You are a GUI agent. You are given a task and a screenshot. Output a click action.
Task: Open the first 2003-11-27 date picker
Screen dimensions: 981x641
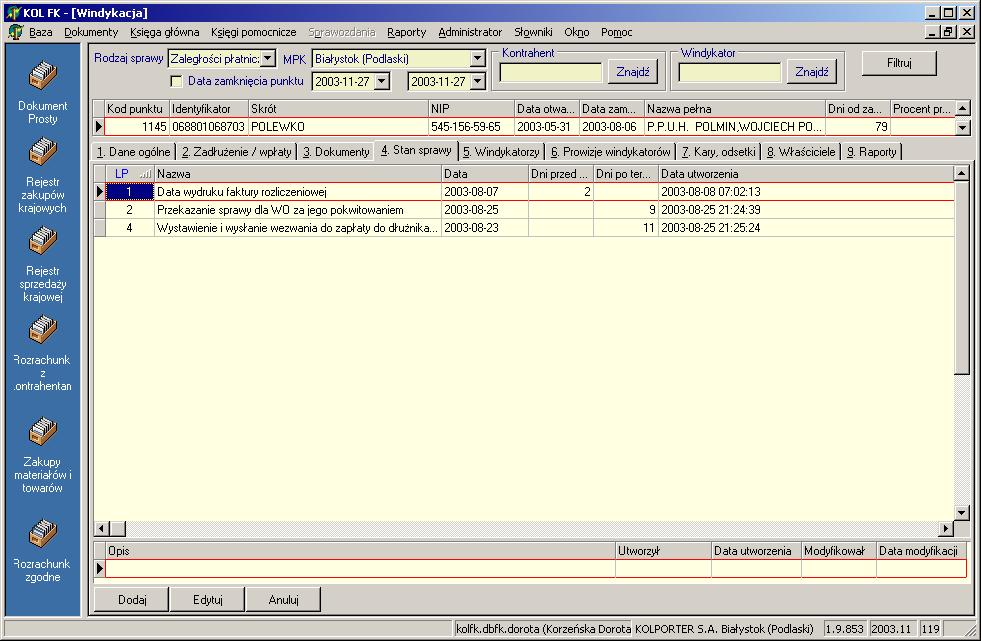pyautogui.click(x=382, y=81)
